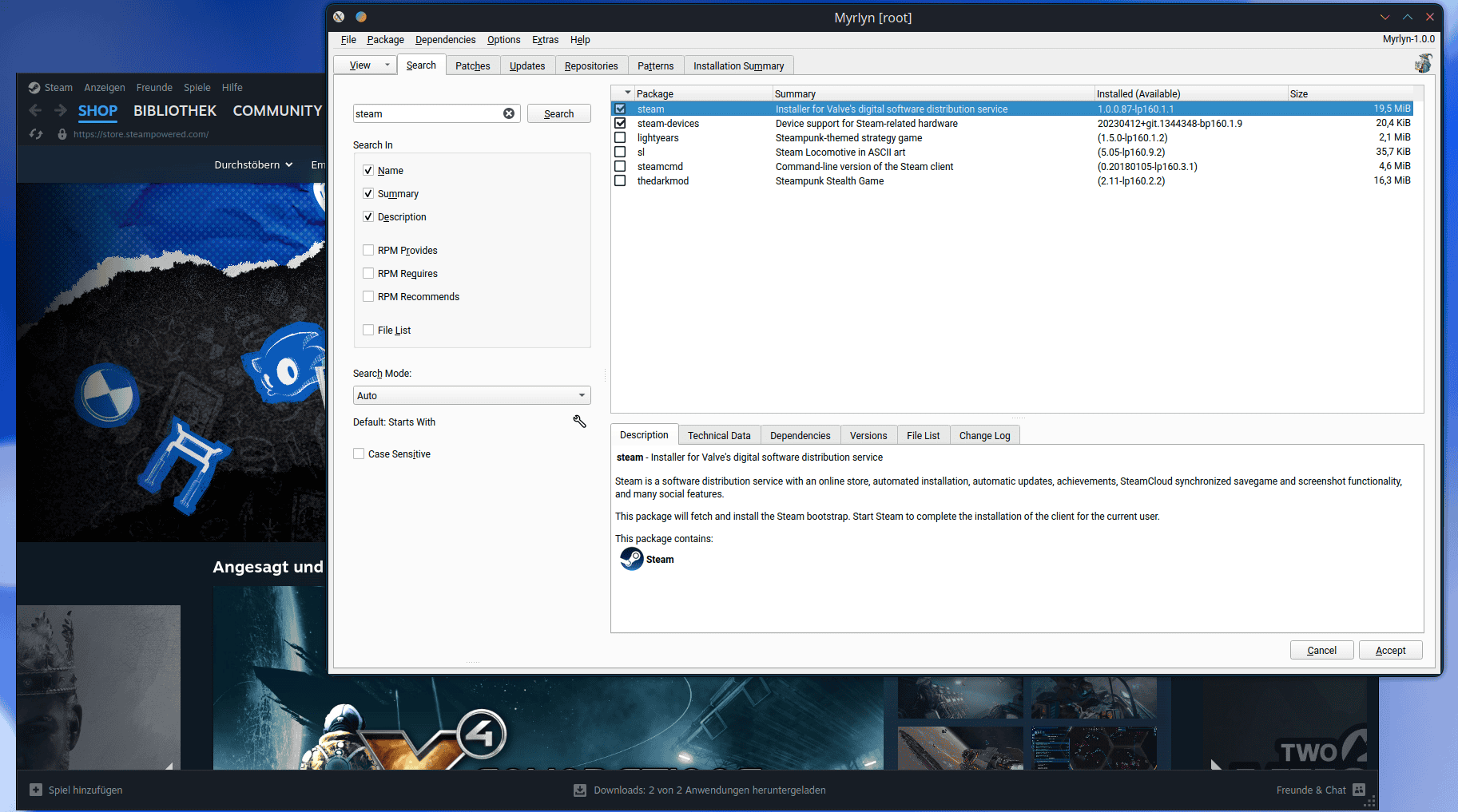Expand Durchstöbern menu in Steam store
The width and height of the screenshot is (1458, 812).
click(253, 164)
